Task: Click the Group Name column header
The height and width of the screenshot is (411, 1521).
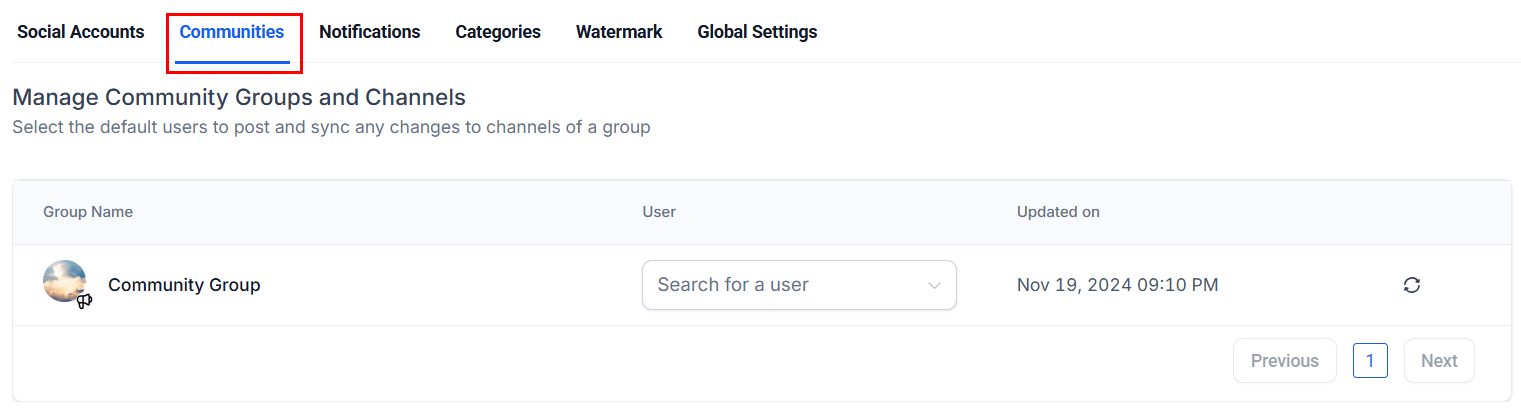Action: coord(88,212)
